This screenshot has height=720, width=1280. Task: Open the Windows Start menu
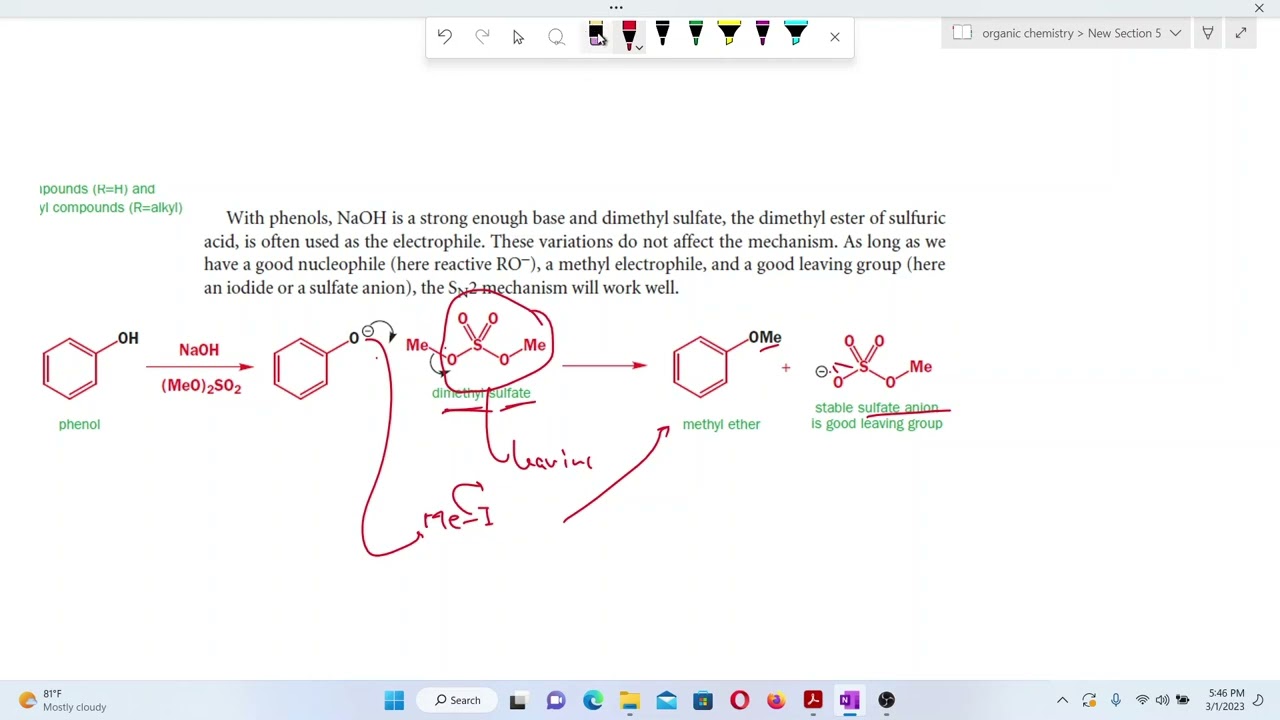pyautogui.click(x=394, y=700)
